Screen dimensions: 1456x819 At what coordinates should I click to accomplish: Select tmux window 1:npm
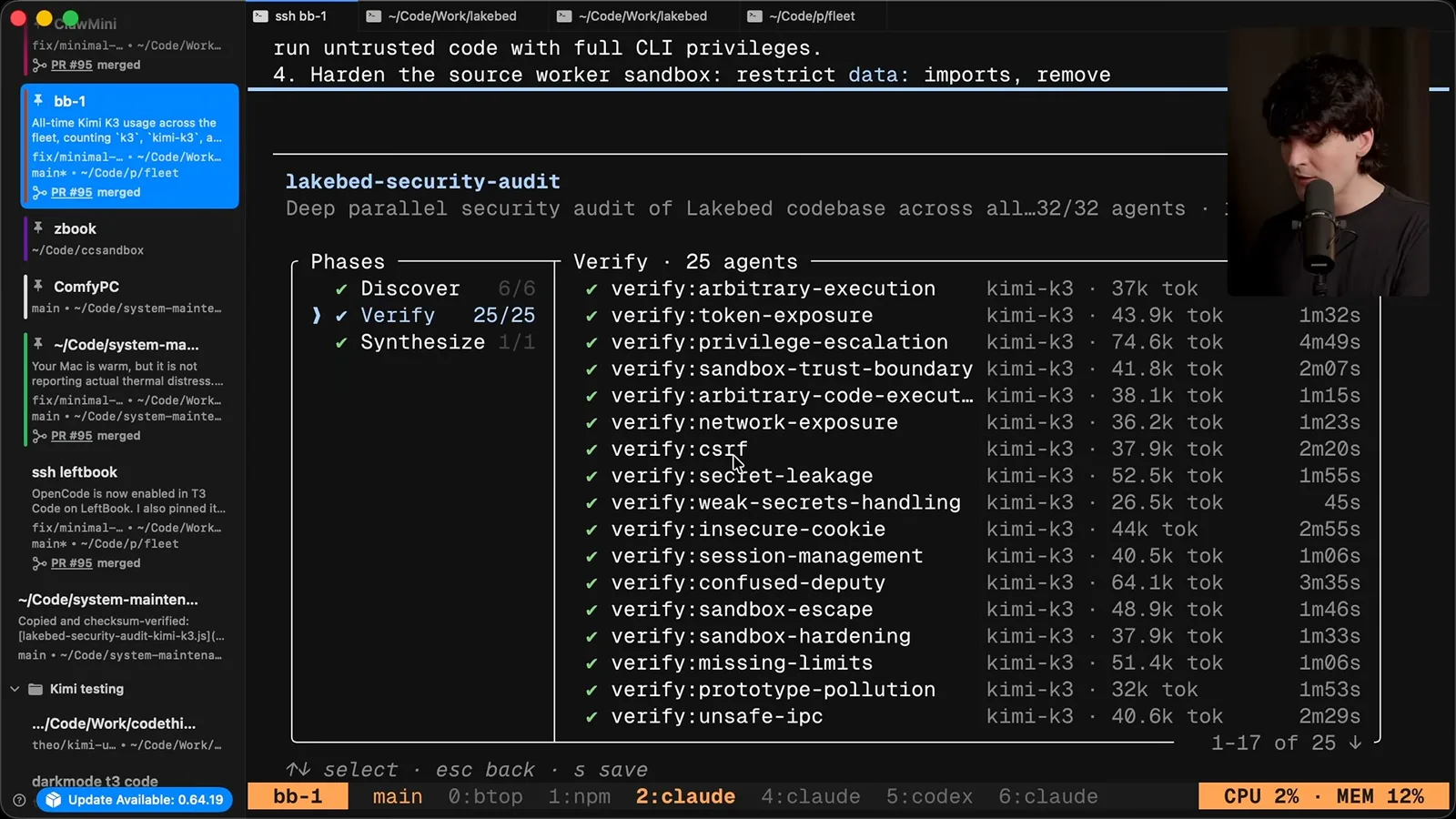579,796
